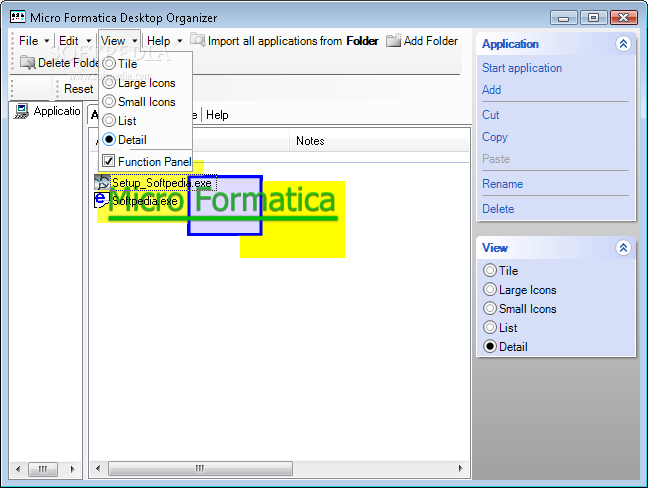Click the list scrollbar right arrow

click(461, 468)
